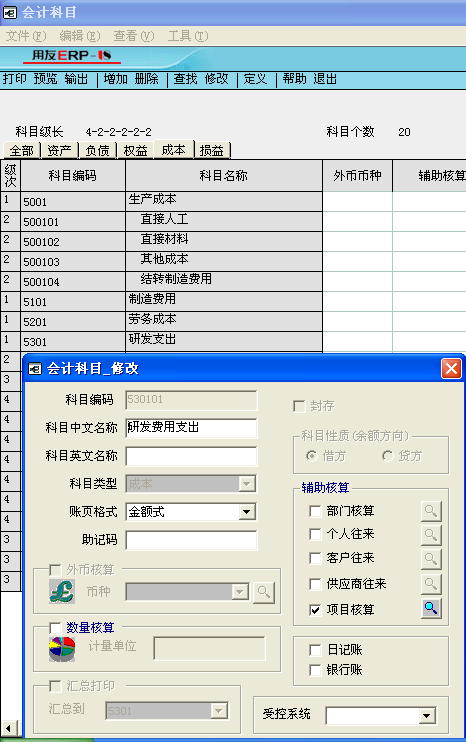Click the 科目英文名称 input field
The height and width of the screenshot is (742, 466).
click(x=191, y=456)
